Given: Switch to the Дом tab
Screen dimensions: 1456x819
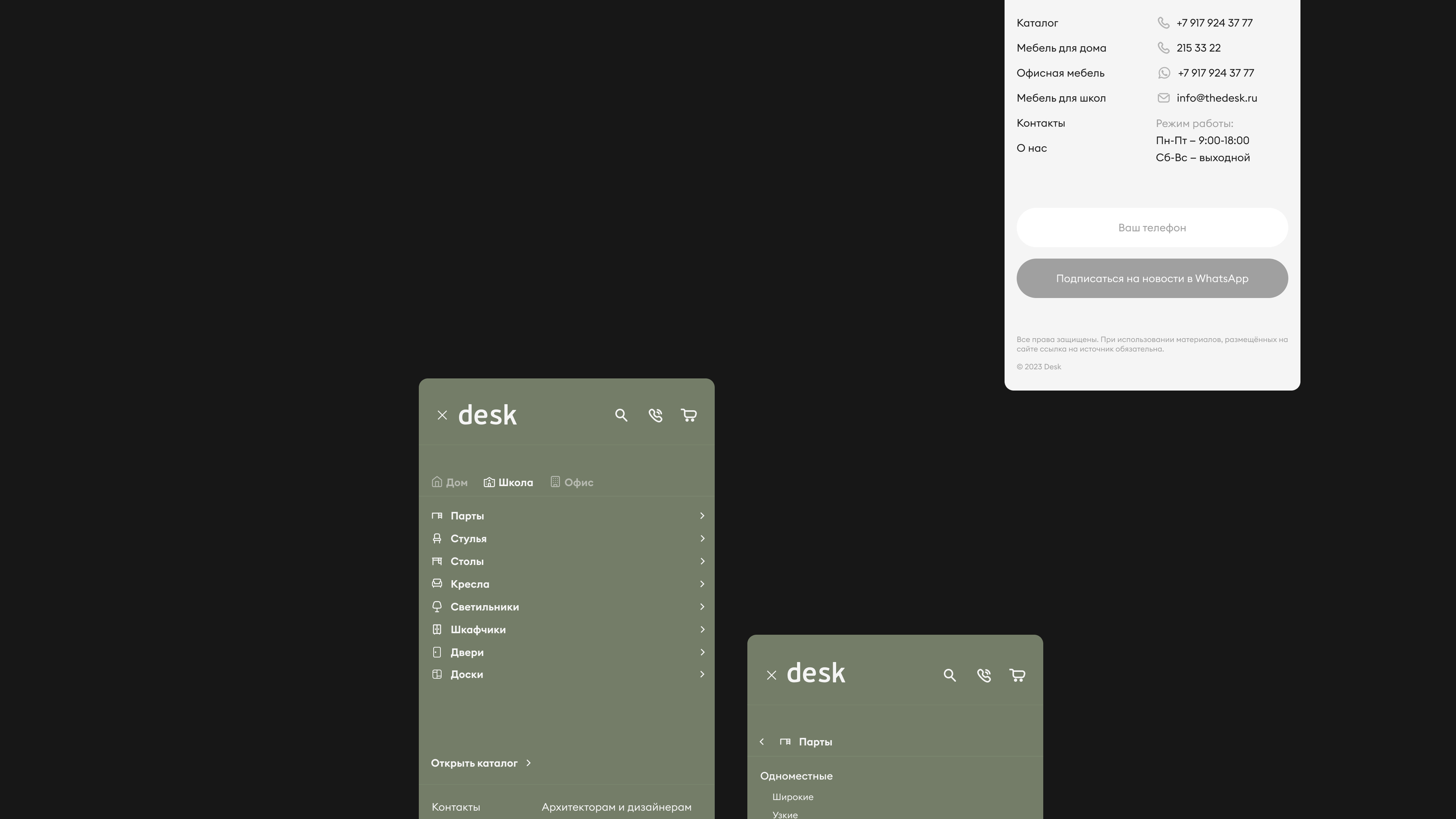Looking at the screenshot, I should point(450,482).
